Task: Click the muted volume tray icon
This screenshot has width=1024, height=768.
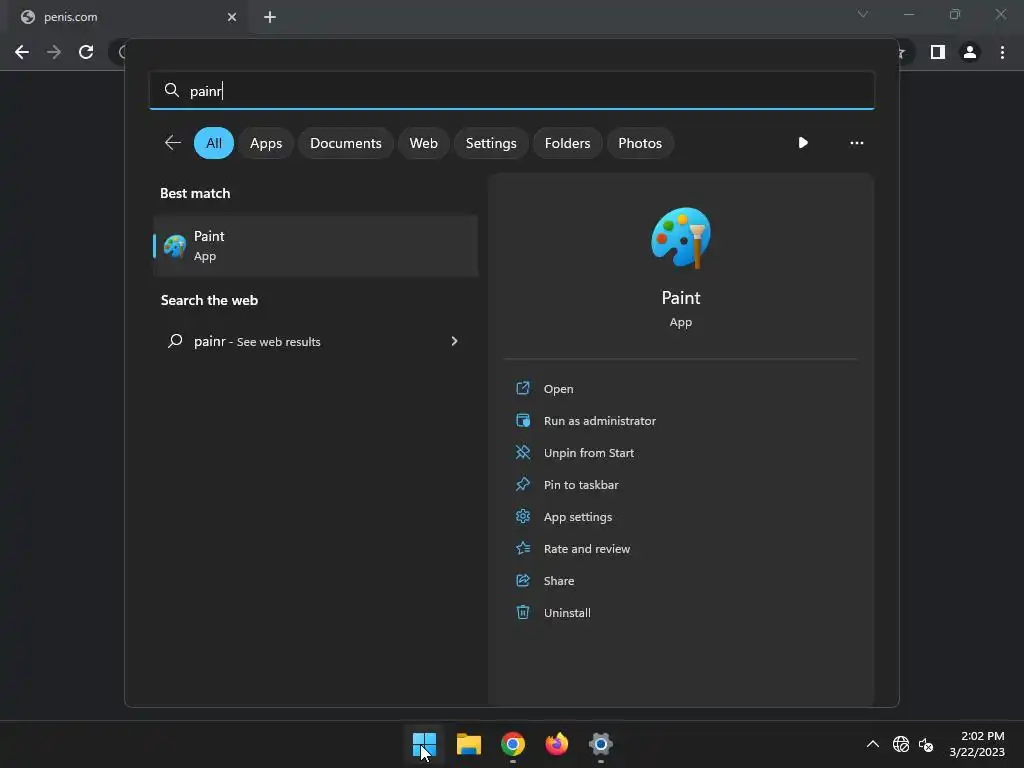Action: (925, 744)
